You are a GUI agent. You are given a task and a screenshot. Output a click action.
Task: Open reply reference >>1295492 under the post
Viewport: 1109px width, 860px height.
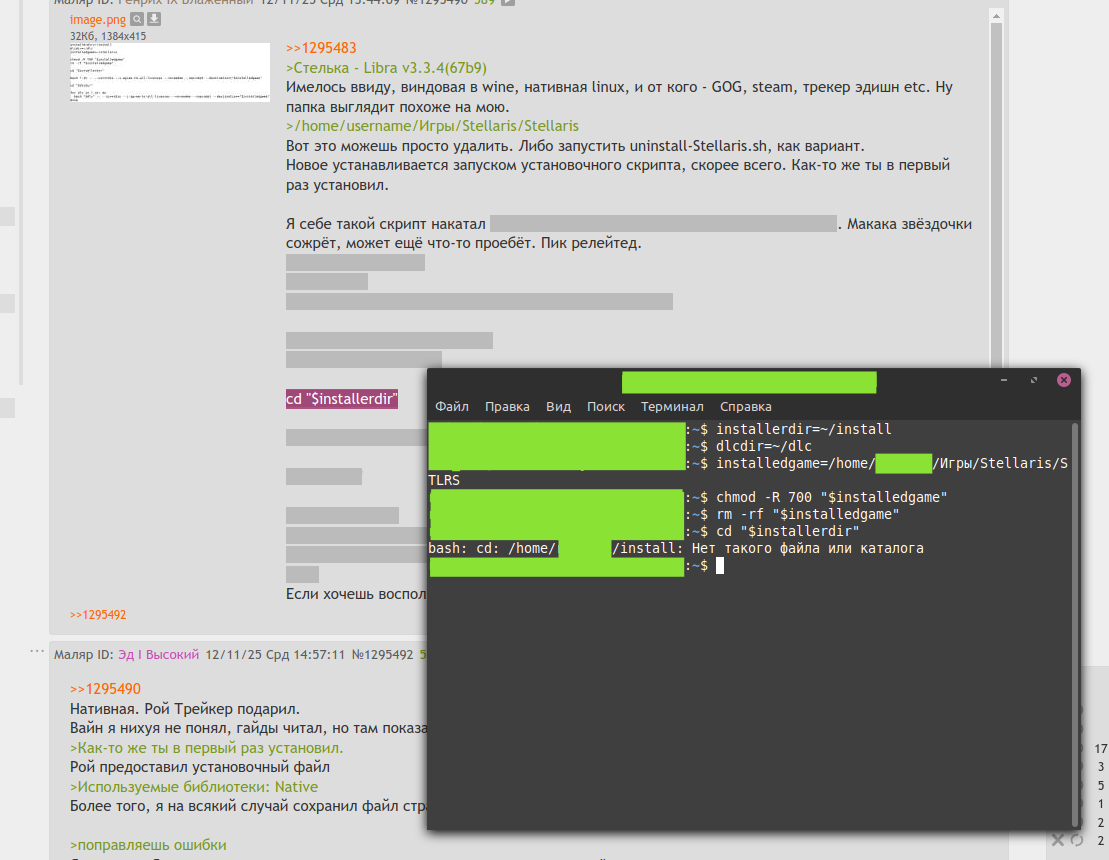pos(98,615)
